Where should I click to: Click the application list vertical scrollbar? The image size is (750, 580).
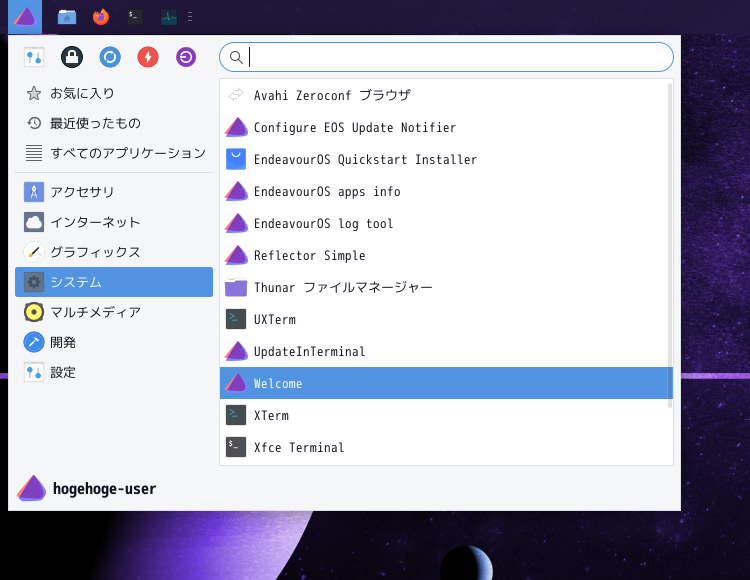670,245
